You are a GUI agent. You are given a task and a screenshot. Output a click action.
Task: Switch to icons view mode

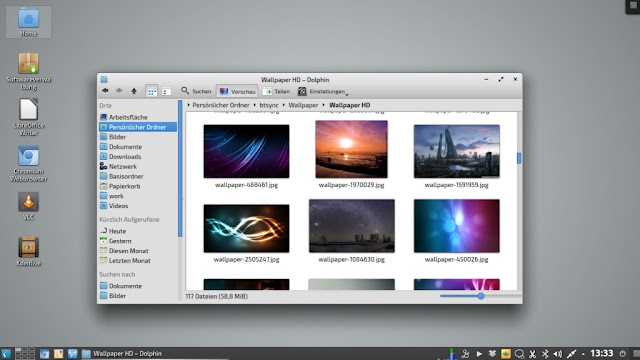tap(152, 91)
